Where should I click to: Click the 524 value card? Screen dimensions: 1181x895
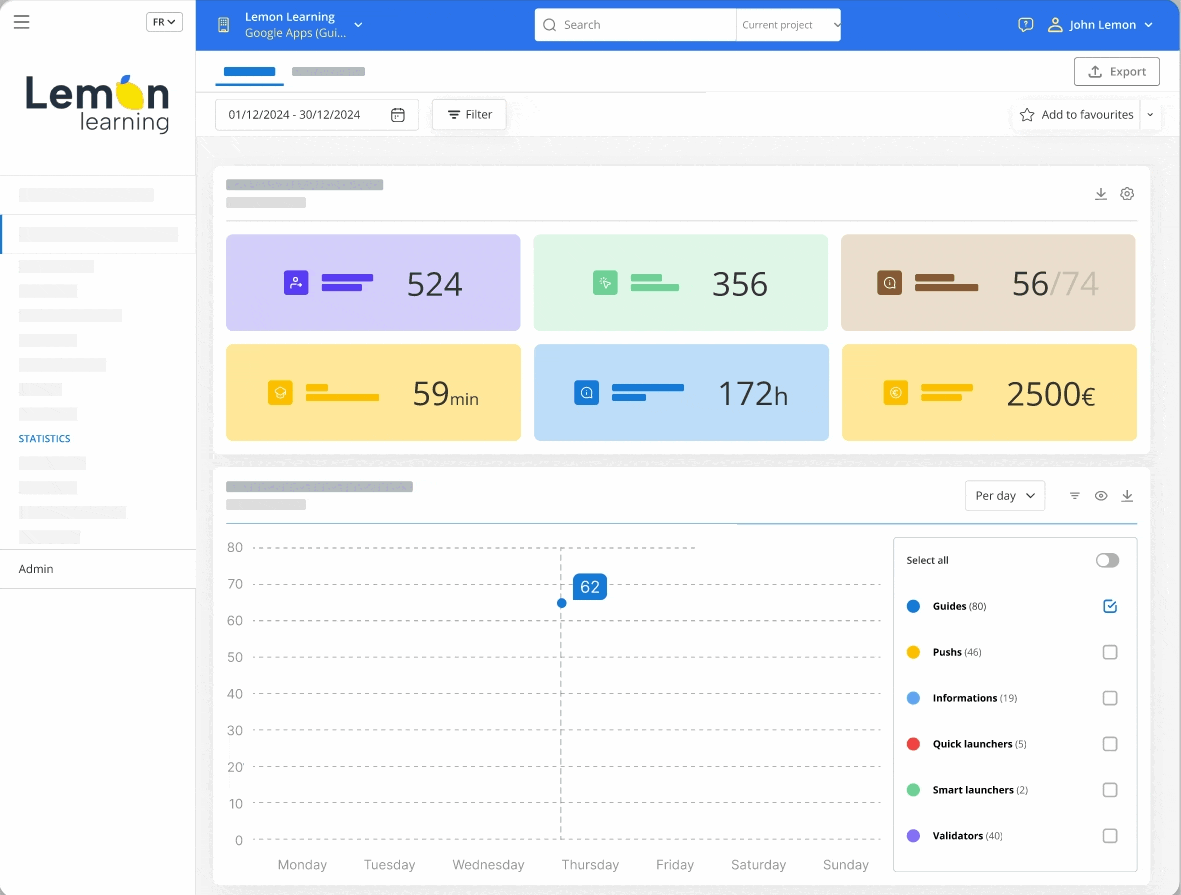[373, 283]
